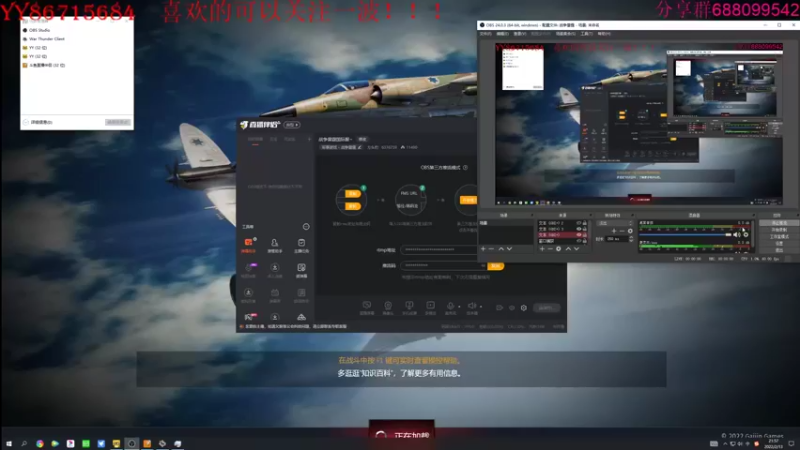Click the rtmp address input field
The width and height of the screenshot is (800, 450).
pos(439,249)
